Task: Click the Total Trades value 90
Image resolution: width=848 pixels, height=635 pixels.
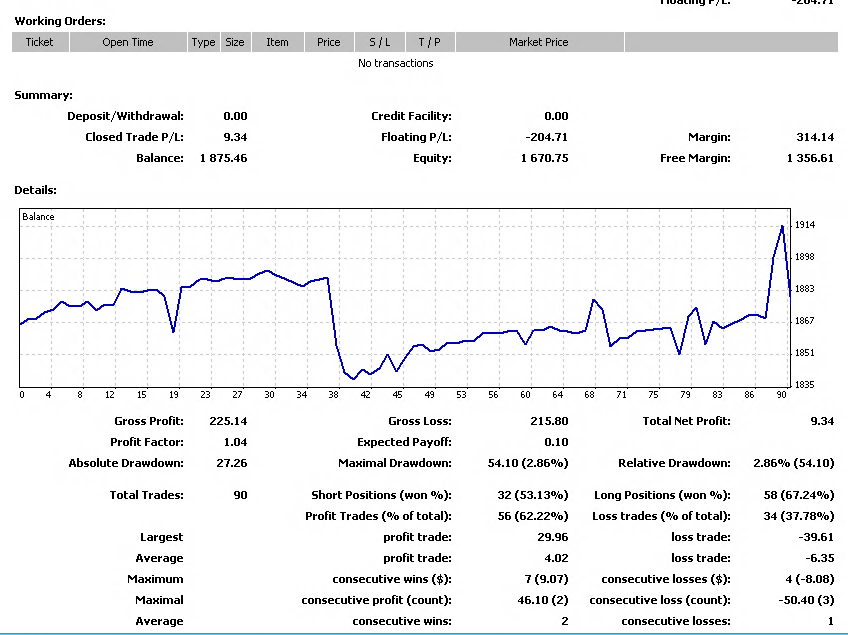Action: [240, 495]
